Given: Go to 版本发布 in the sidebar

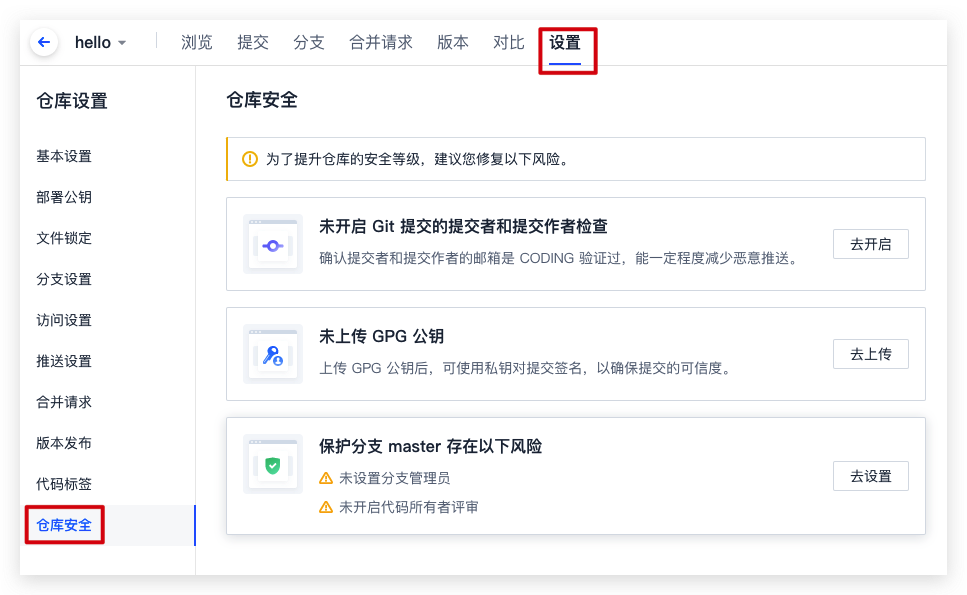Looking at the screenshot, I should [x=64, y=443].
